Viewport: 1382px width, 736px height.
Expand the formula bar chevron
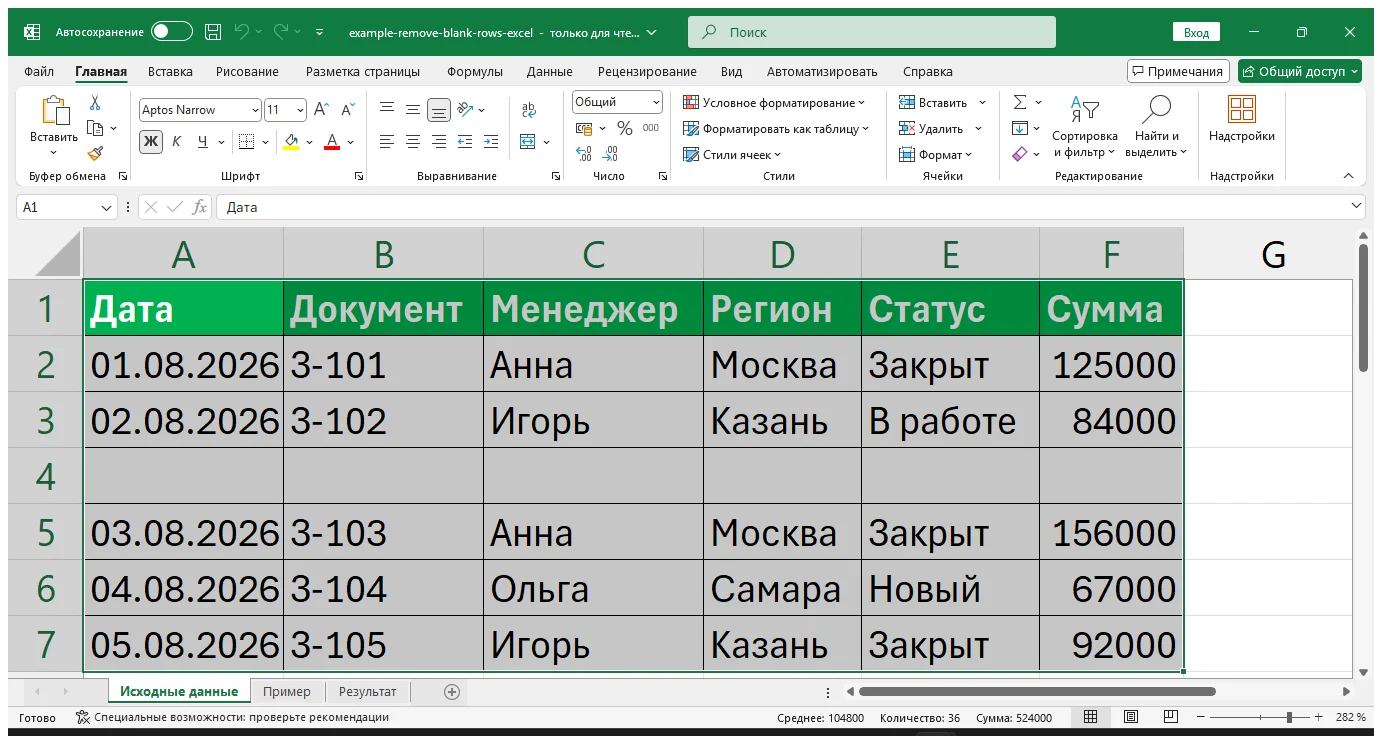click(x=1356, y=207)
